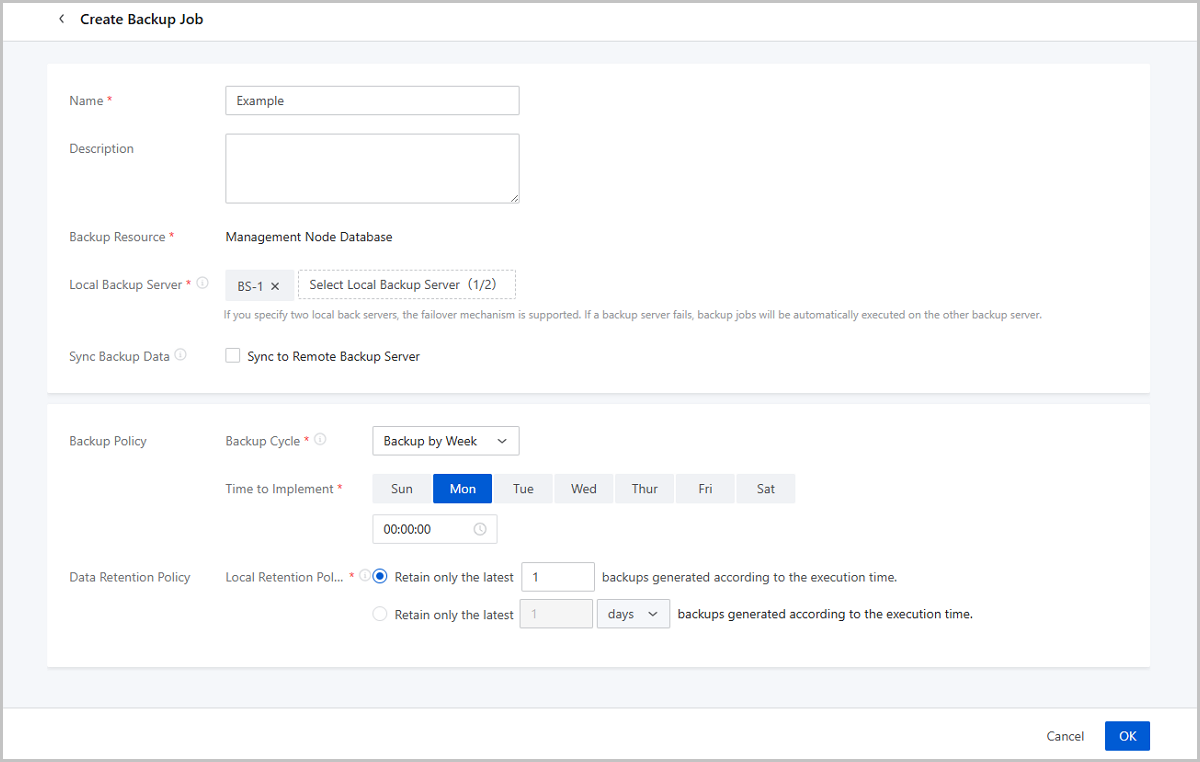Click info icon beside Local Retention Policy
Image resolution: width=1200 pixels, height=762 pixels.
(x=364, y=576)
